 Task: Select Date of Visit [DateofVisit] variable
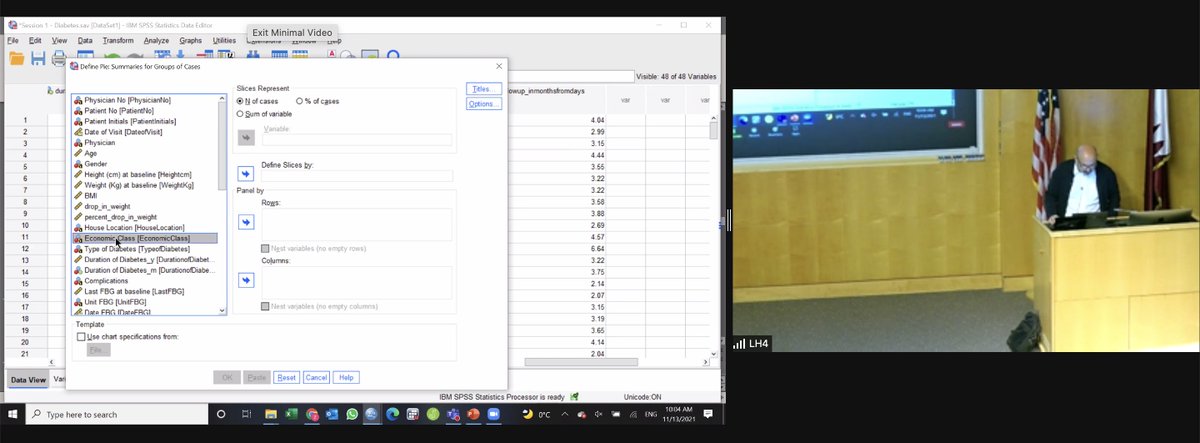117,132
